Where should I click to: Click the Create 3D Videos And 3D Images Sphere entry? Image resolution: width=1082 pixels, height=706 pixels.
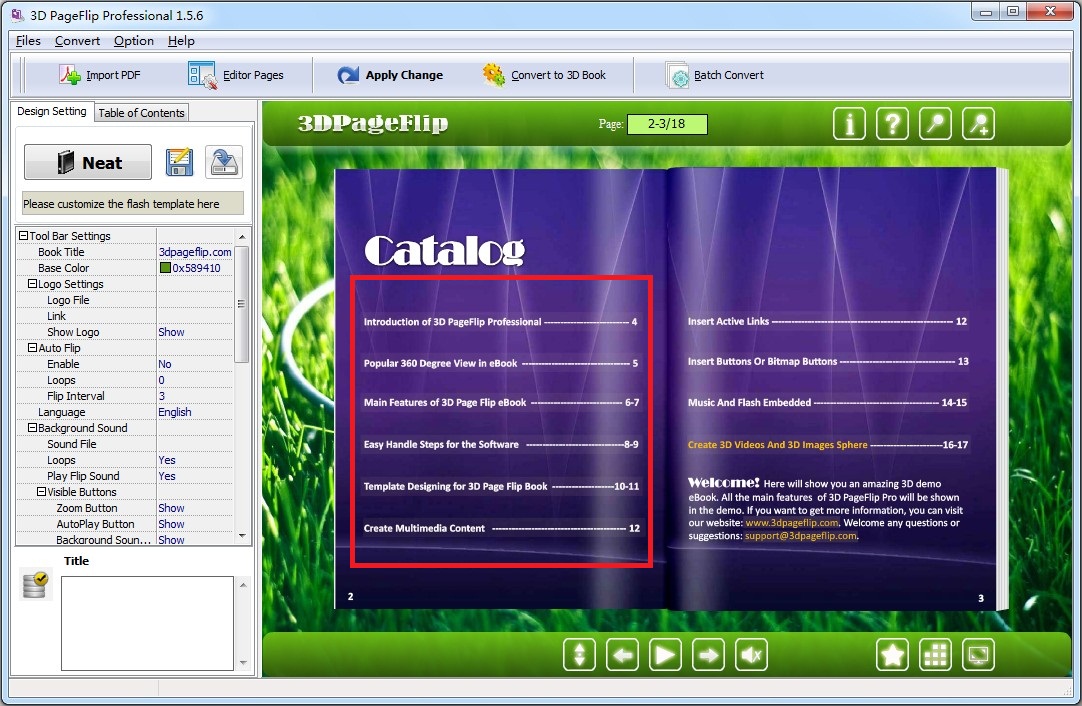point(827,444)
